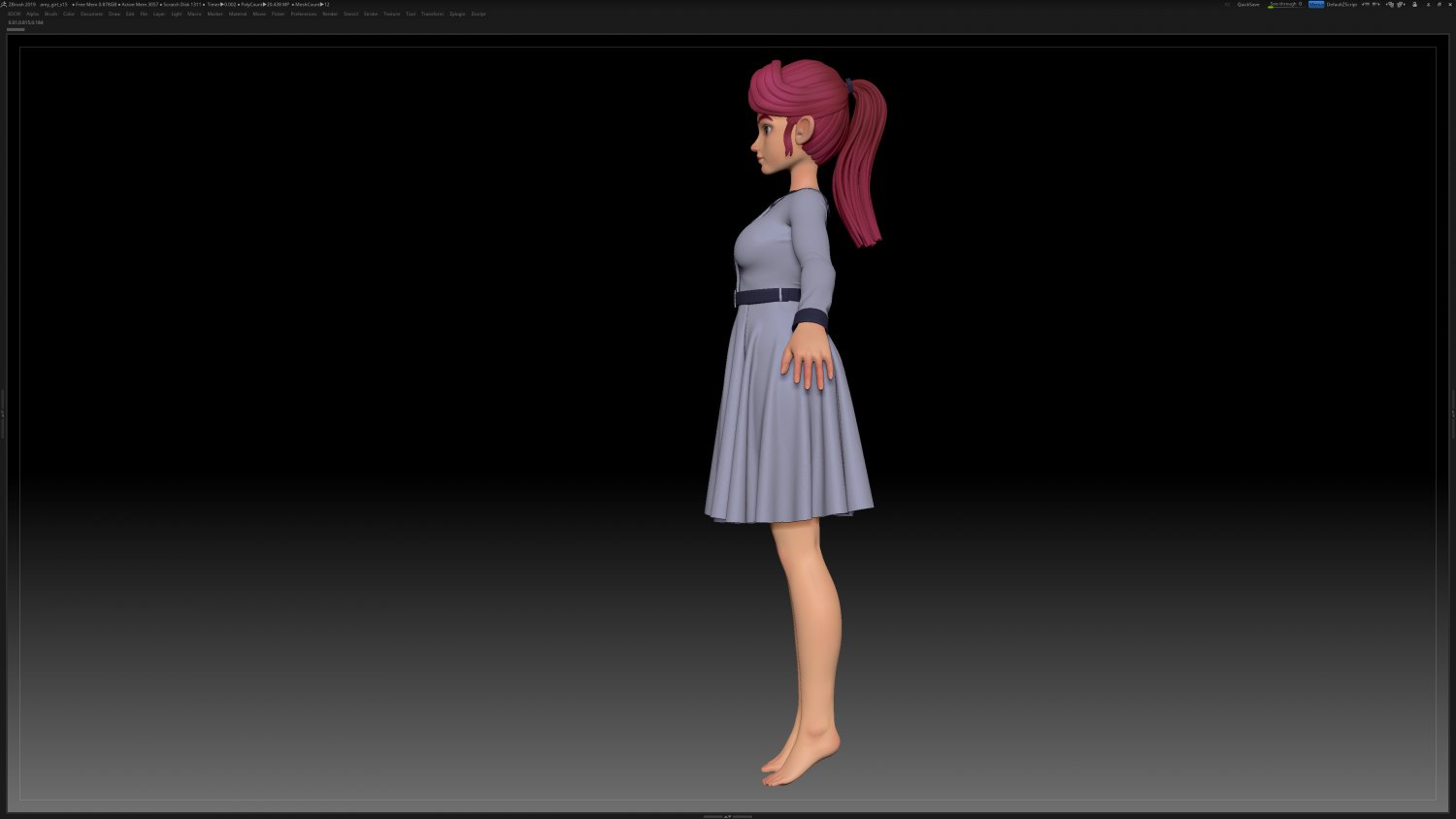Screen dimensions: 1456x819
Task: Click the Enable Customize padlock icon
Action: 1415,3
